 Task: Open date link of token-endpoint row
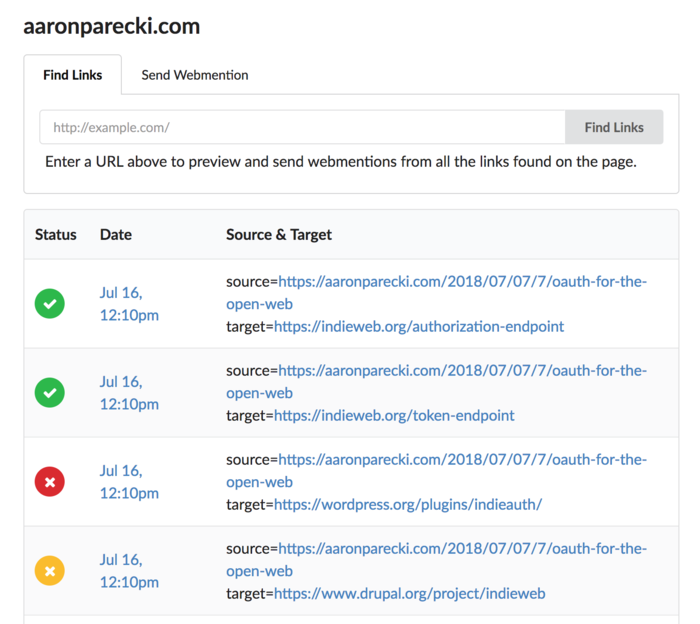coord(129,393)
